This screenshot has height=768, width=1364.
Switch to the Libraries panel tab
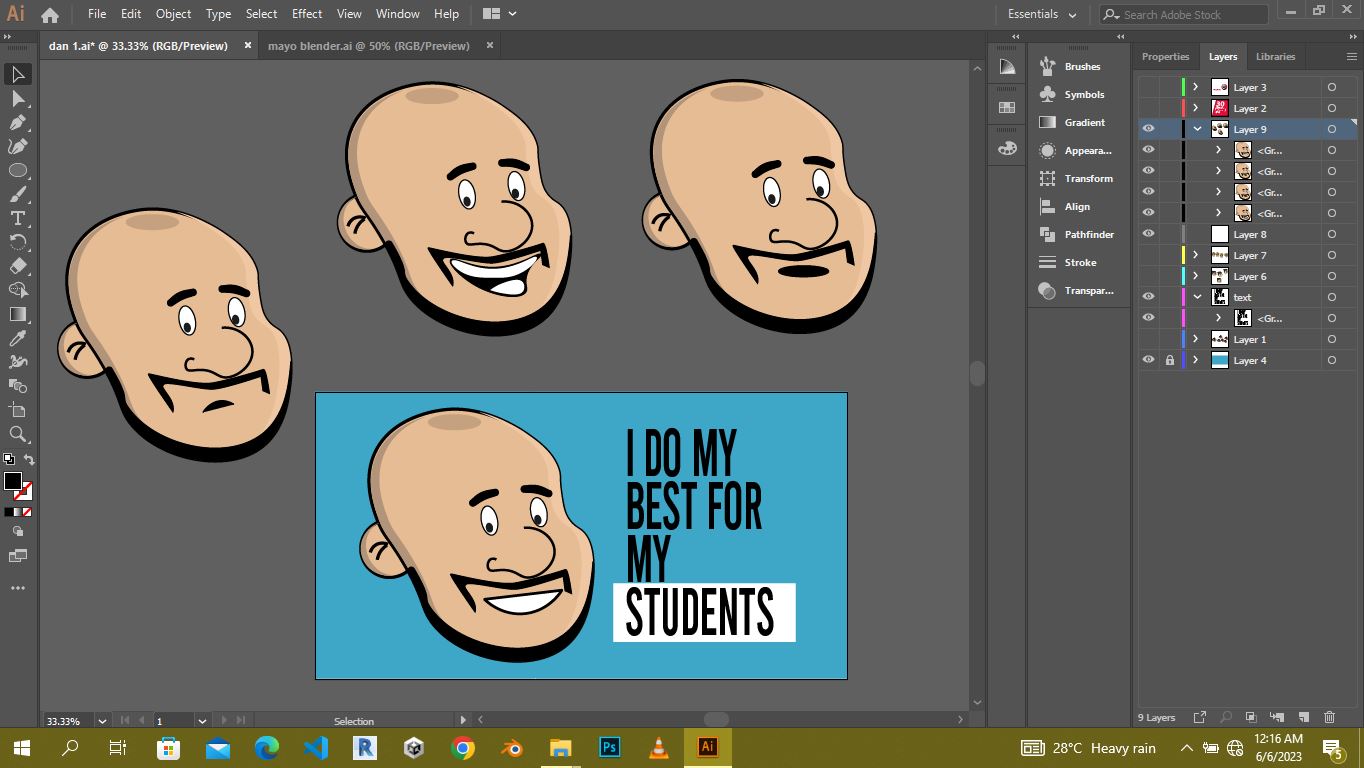point(1275,57)
